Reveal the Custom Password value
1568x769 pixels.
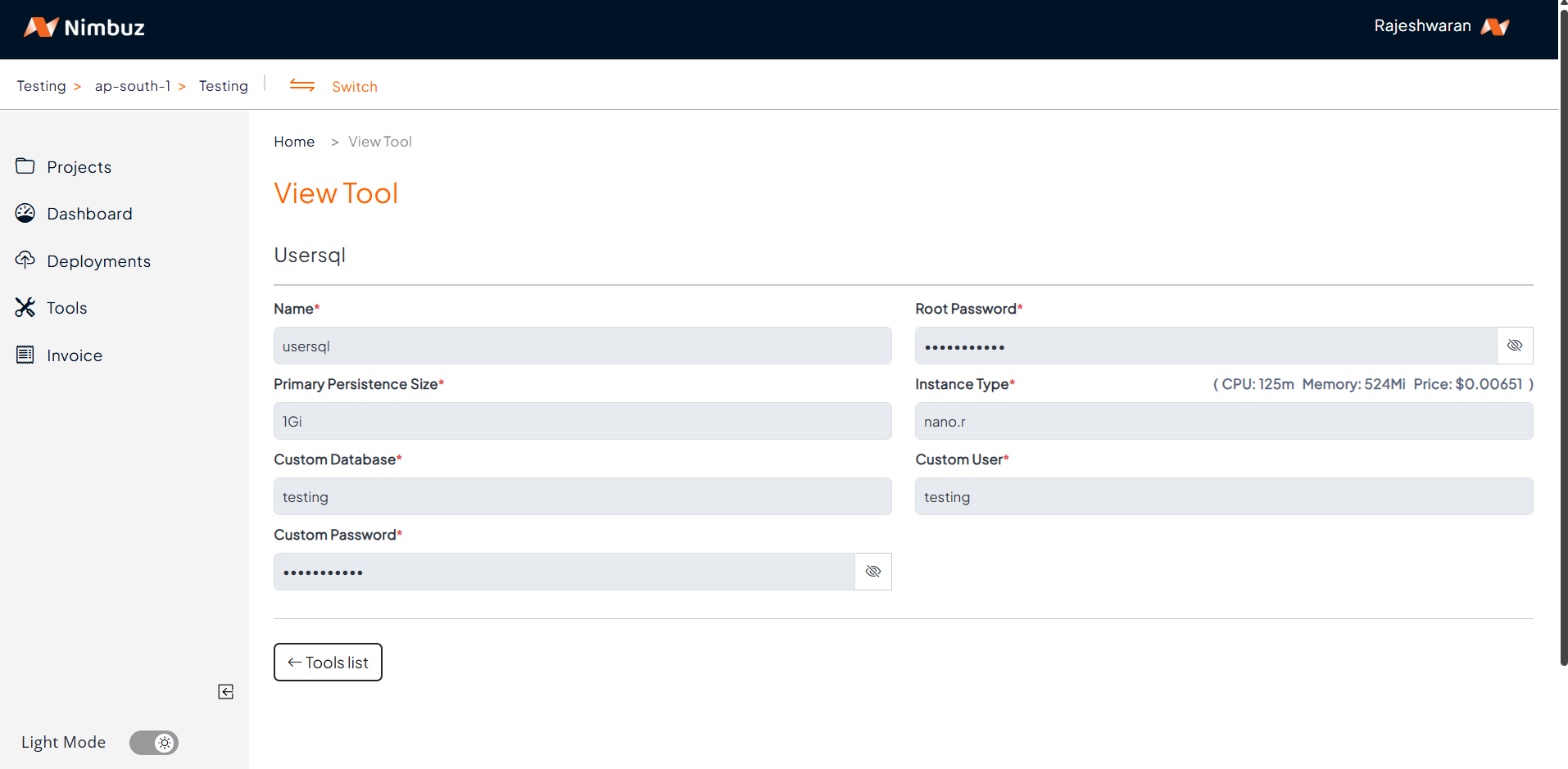873,572
